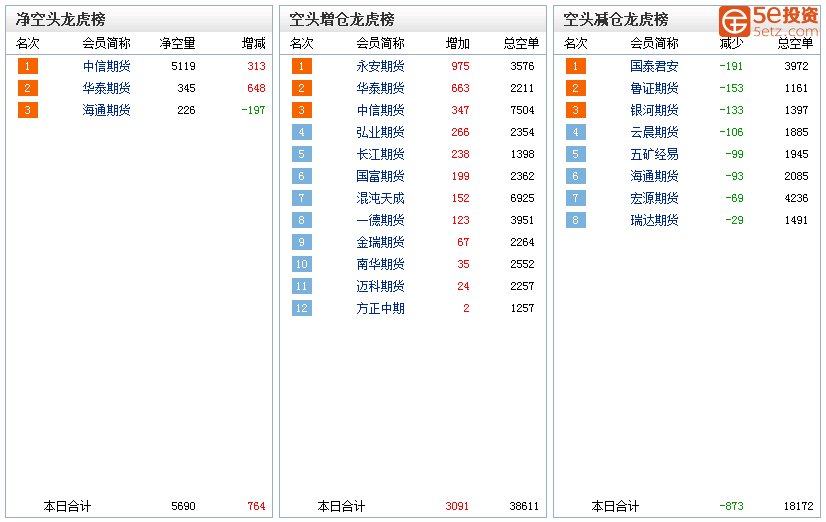
Task: Open the 一德期货 member link
Action: point(380,220)
